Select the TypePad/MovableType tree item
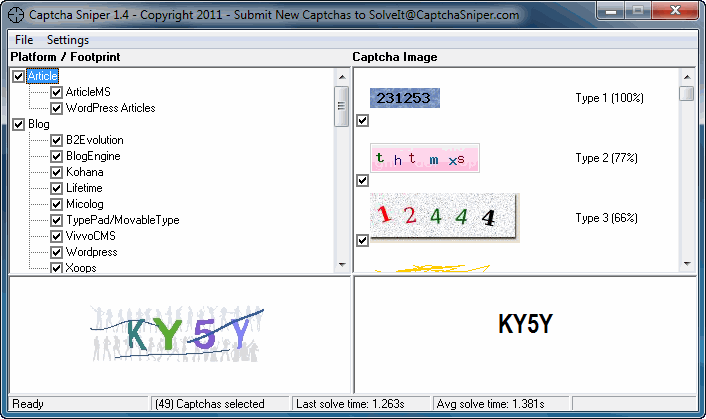This screenshot has height=419, width=706. pos(123,220)
